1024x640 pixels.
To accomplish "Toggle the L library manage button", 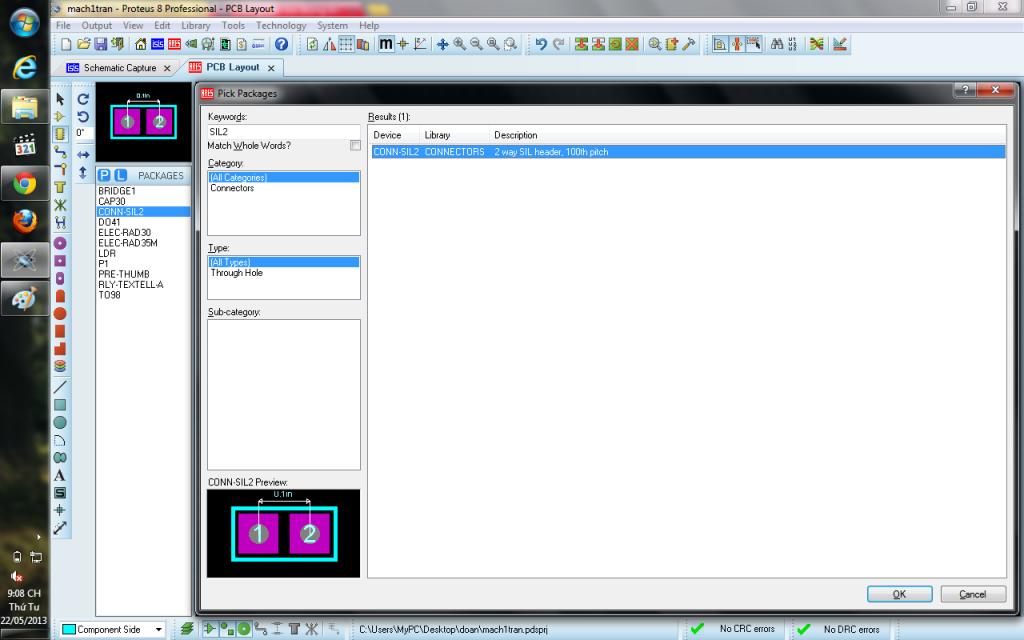I will (121, 175).
